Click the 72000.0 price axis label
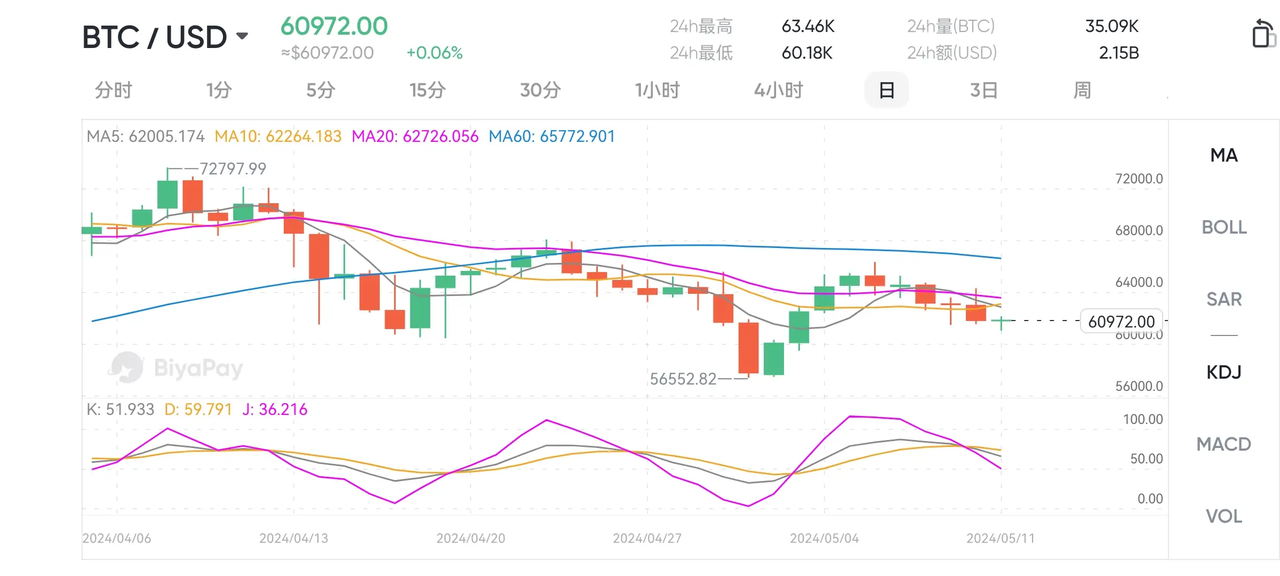1280x576 pixels. click(x=1139, y=179)
